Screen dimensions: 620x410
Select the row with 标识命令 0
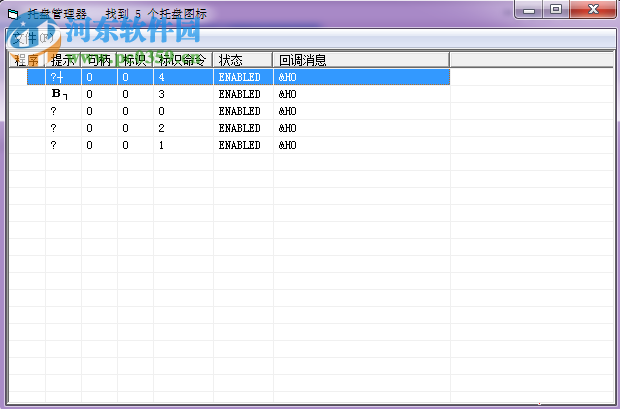coord(229,111)
